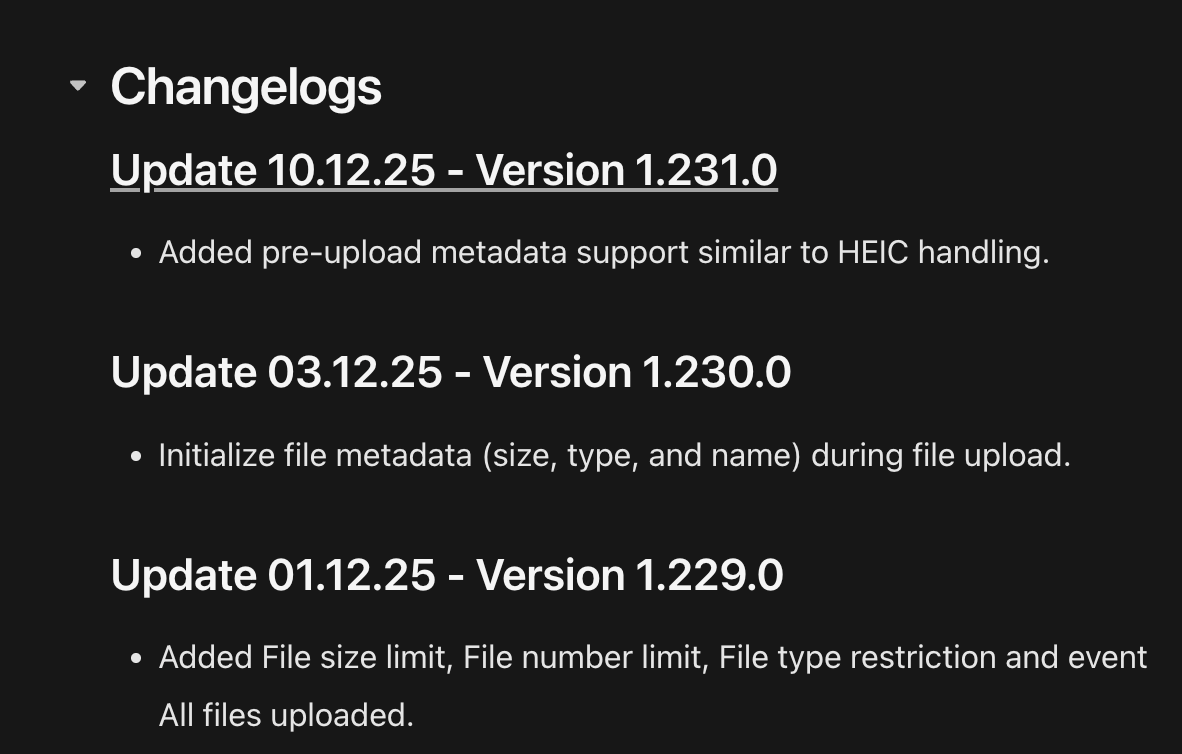Click the '(size, type, and name)' text
Image resolution: width=1182 pixels, height=754 pixels.
click(642, 456)
